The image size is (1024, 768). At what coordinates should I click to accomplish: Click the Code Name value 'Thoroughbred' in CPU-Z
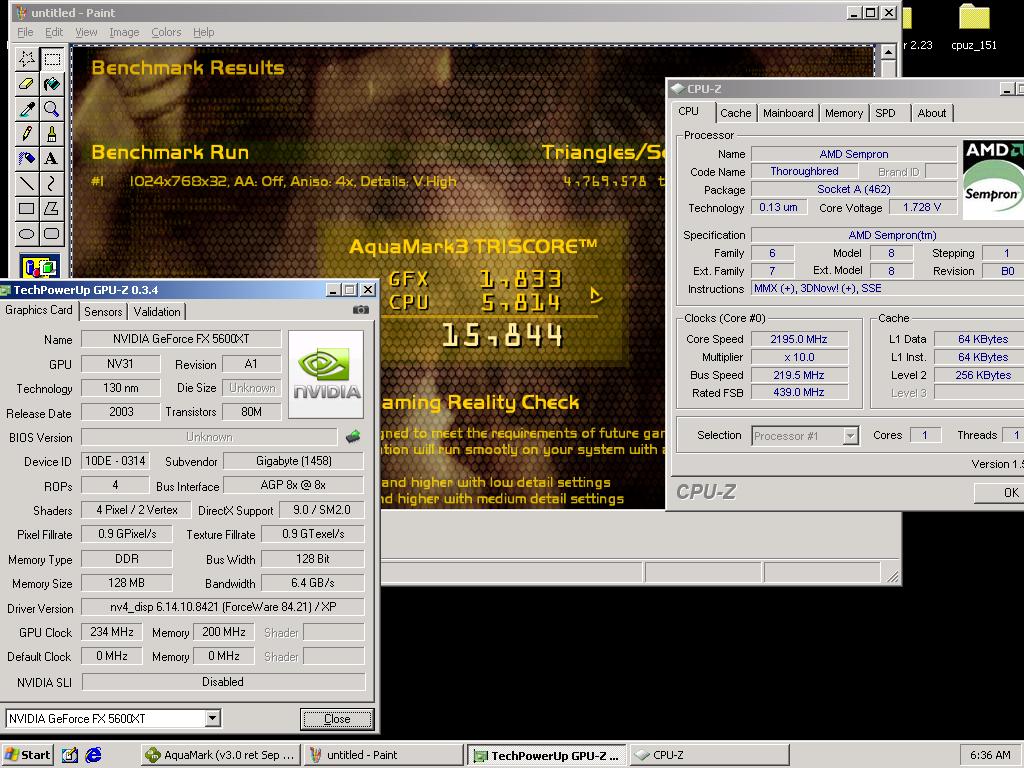click(804, 171)
